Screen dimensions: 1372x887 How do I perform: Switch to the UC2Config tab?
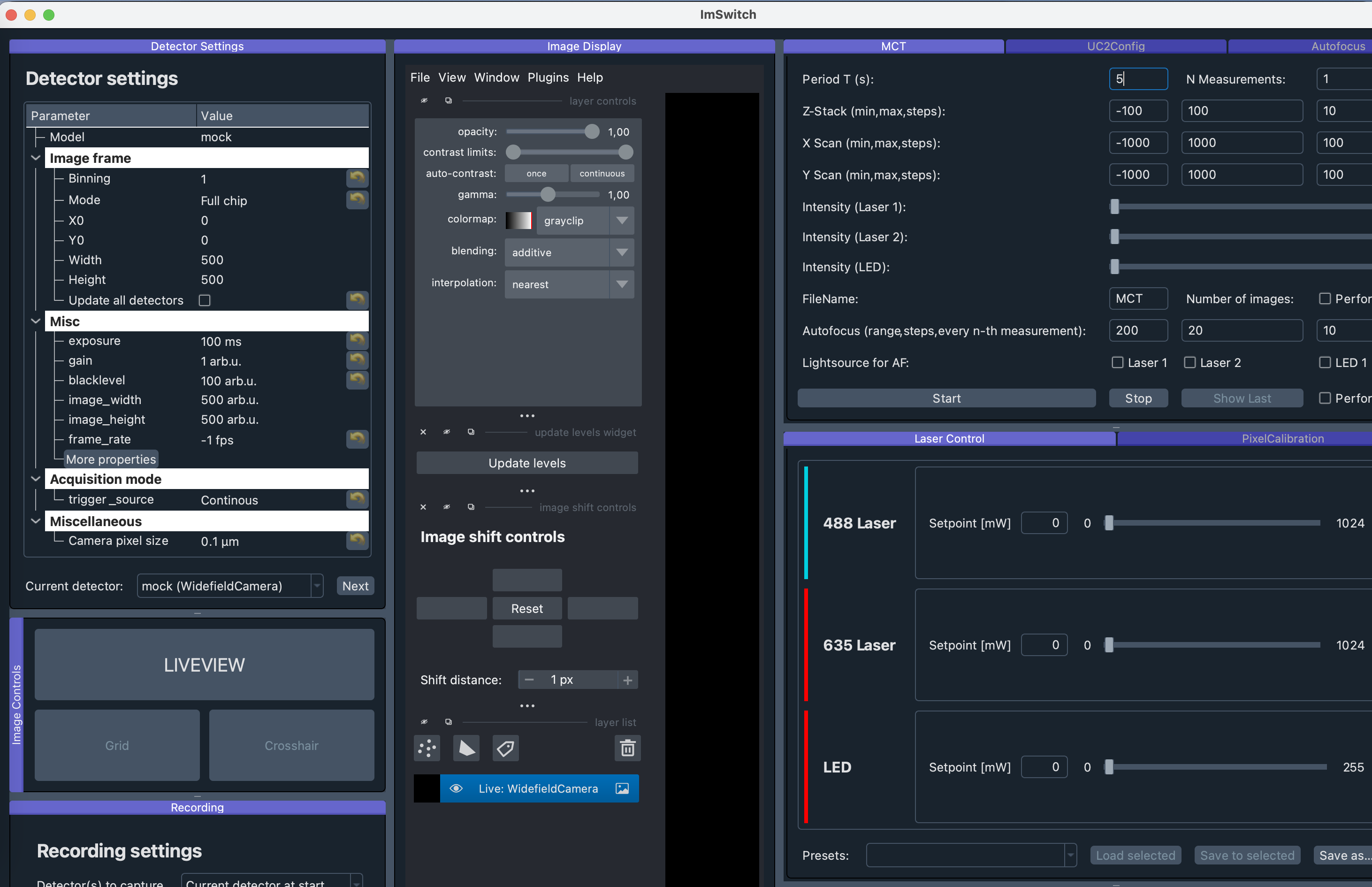pyautogui.click(x=1115, y=46)
